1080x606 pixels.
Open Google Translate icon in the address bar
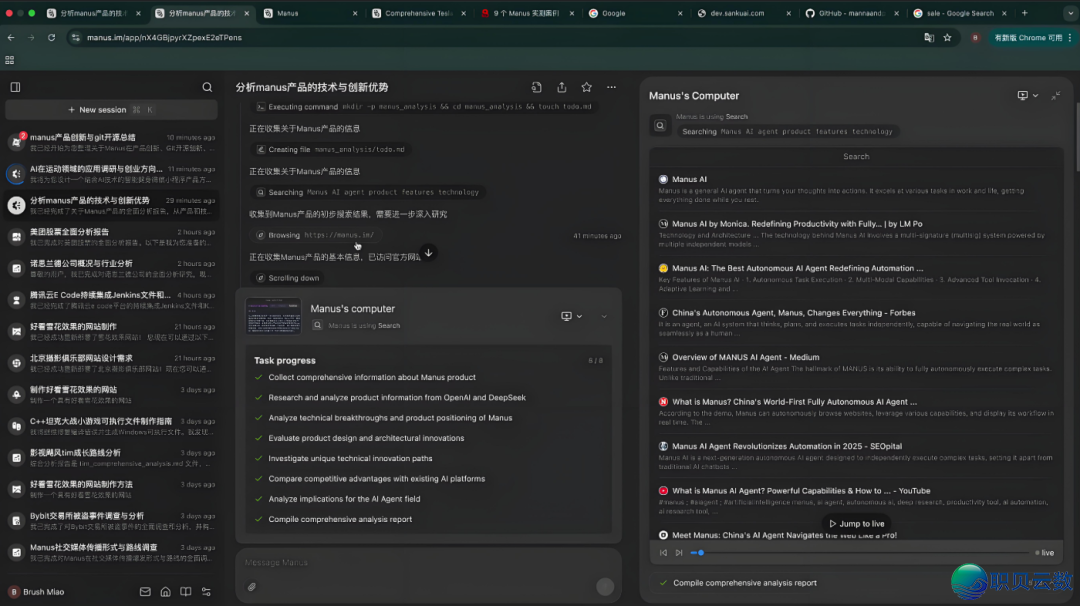pyautogui.click(x=929, y=38)
